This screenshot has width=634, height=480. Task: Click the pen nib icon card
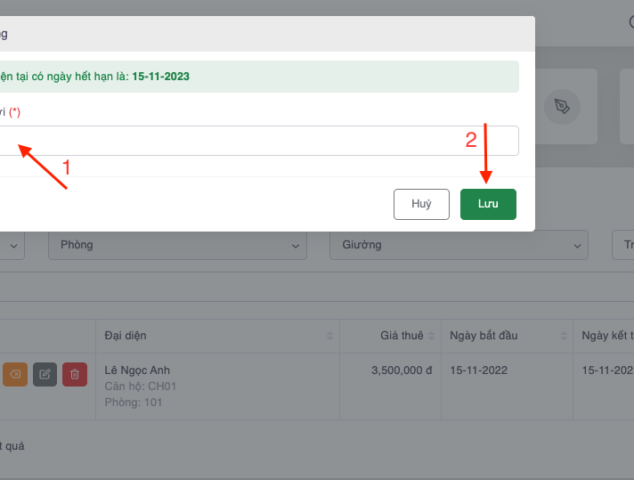[563, 106]
